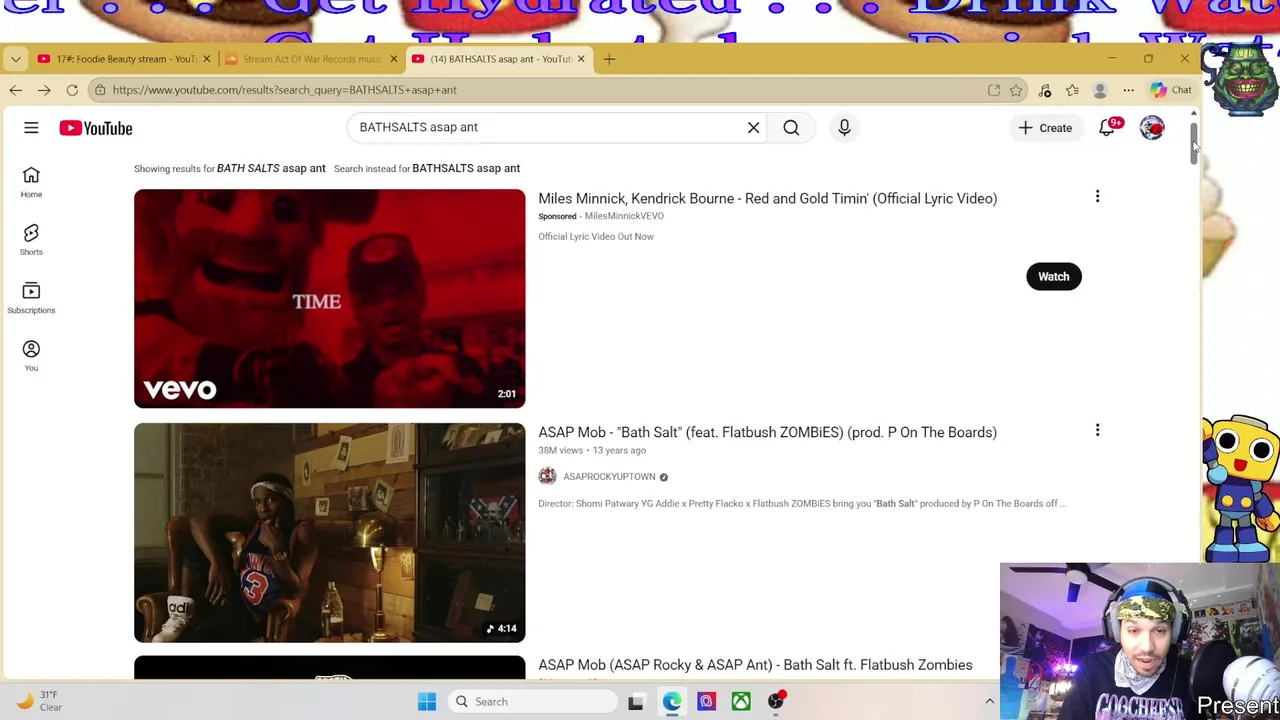Search instead for BATHSALTS asap ant
Viewport: 1280px width, 720px height.
pyautogui.click(x=466, y=168)
